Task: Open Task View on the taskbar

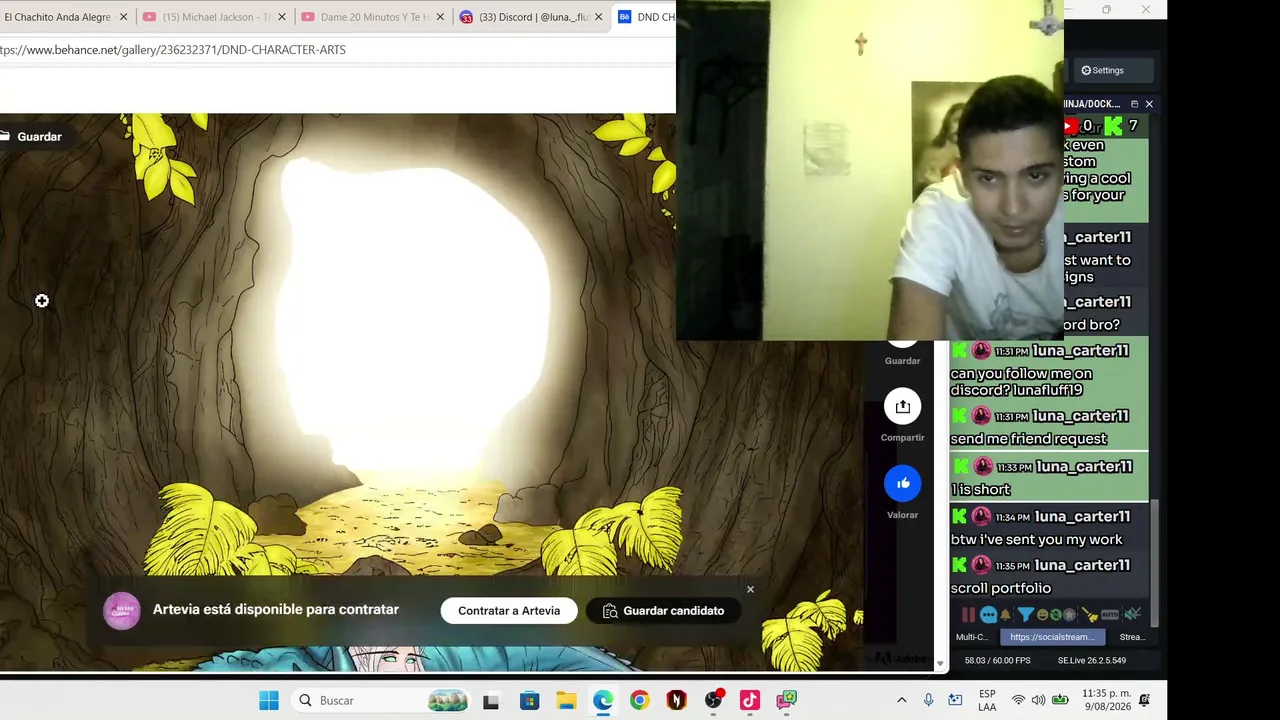Action: [x=490, y=701]
